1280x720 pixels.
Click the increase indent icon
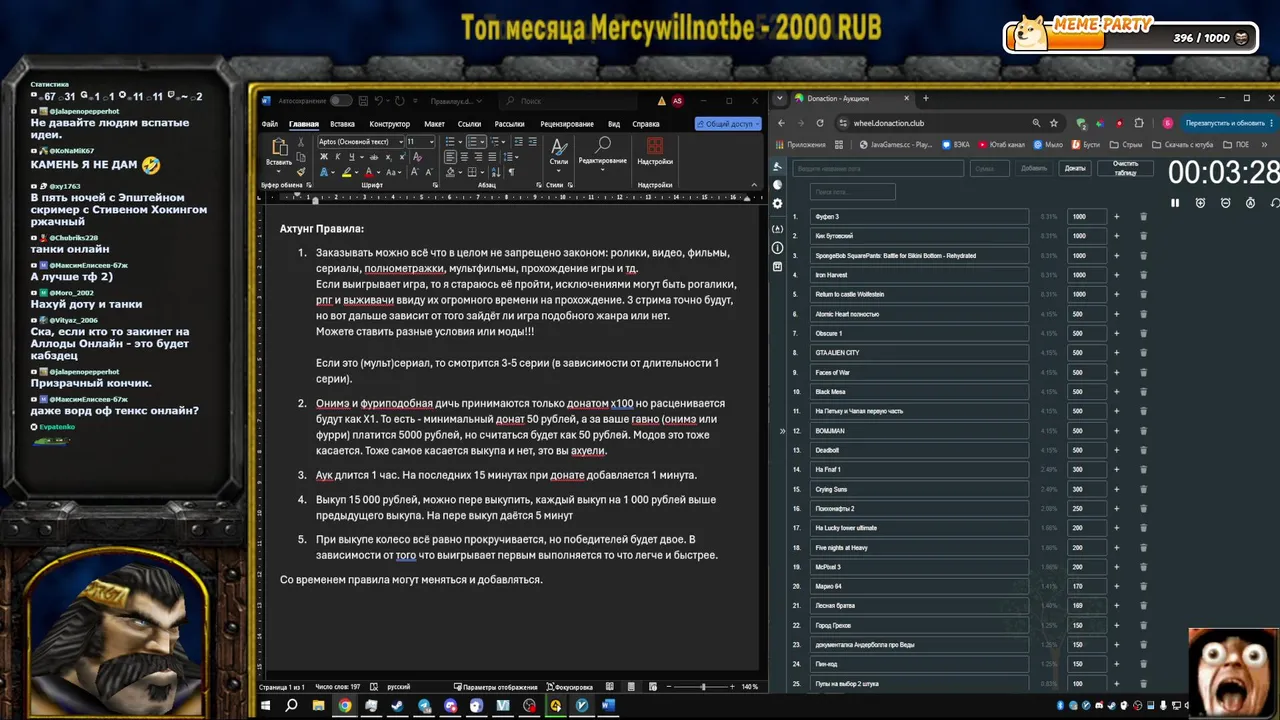[533, 142]
